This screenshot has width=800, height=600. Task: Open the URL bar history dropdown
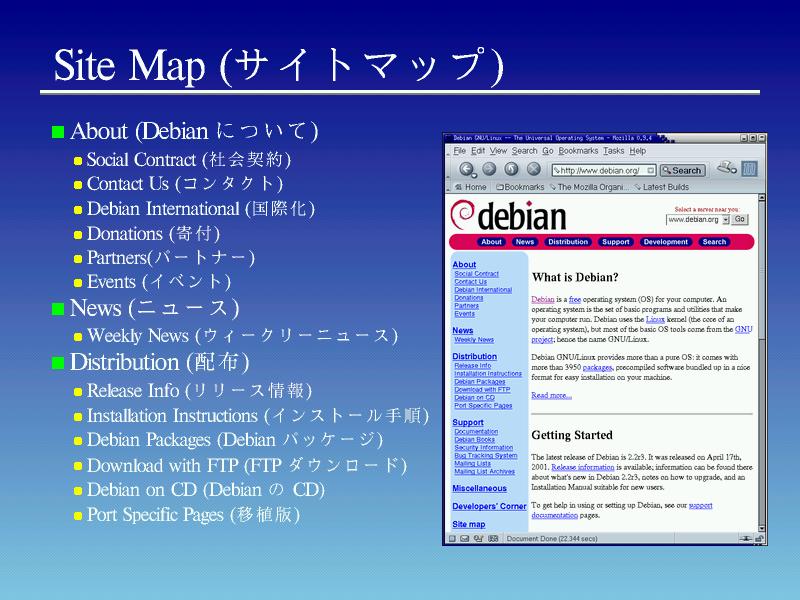click(x=650, y=171)
